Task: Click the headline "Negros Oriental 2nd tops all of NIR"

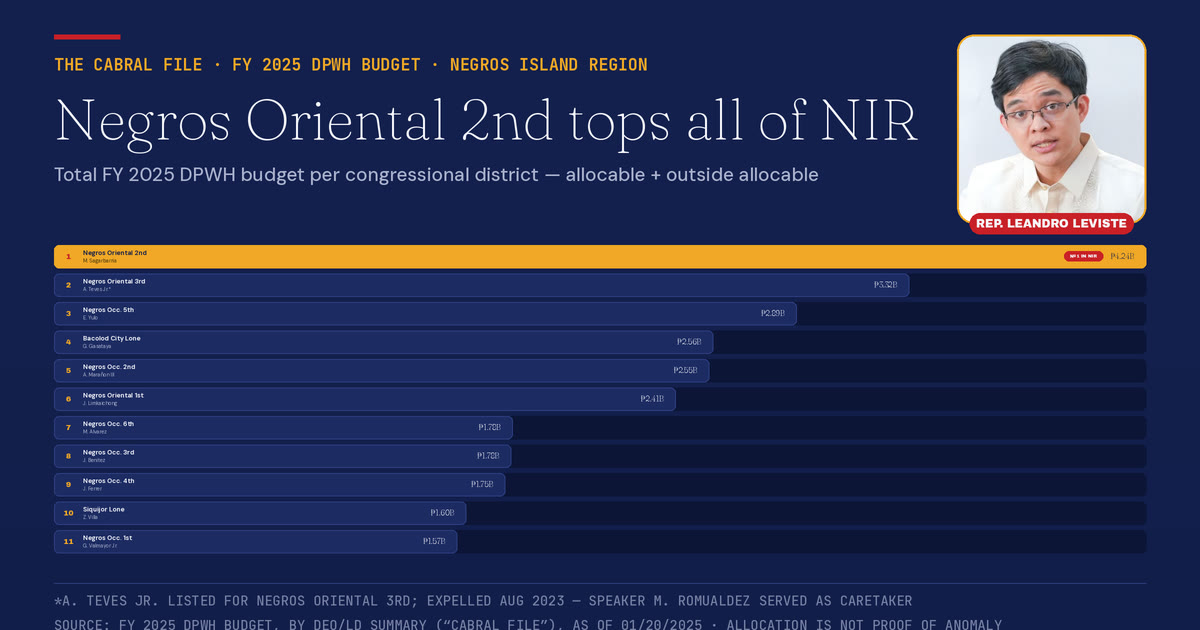Action: (486, 120)
